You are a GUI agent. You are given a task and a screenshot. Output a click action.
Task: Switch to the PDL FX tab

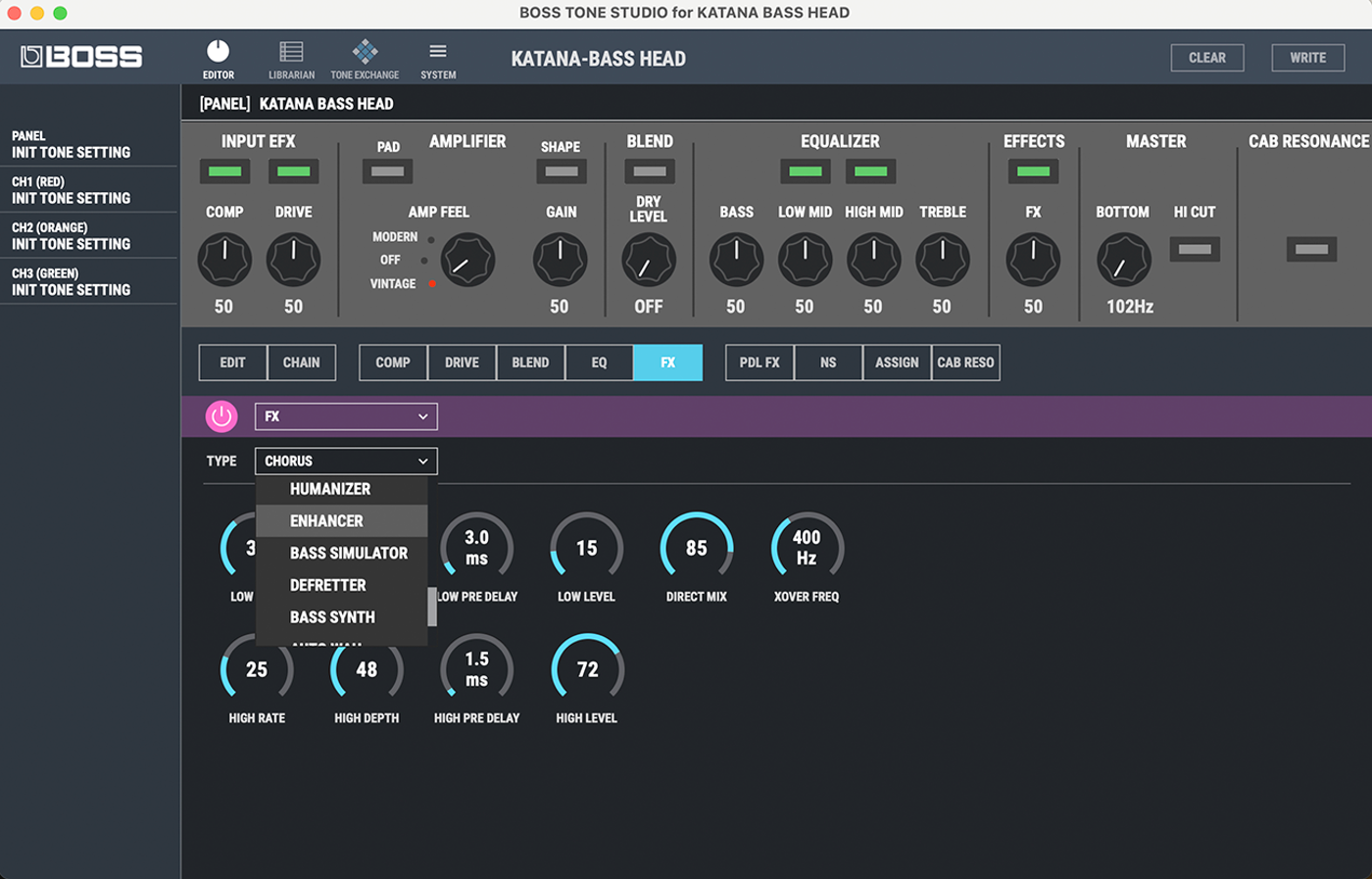click(759, 363)
